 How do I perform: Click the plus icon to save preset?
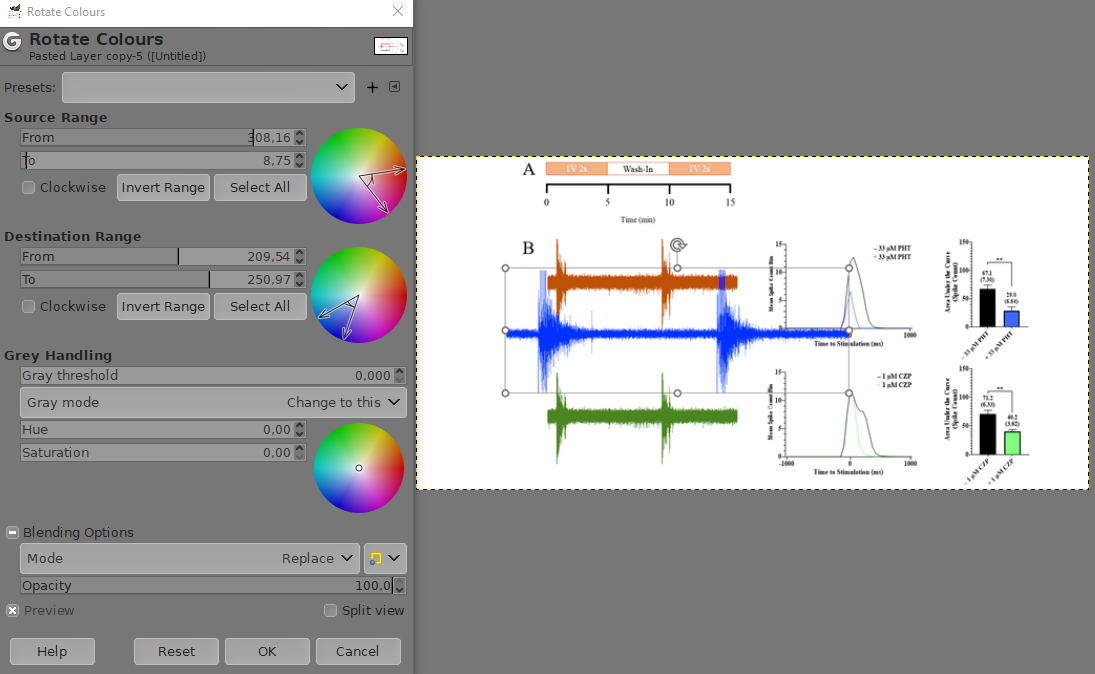click(372, 88)
